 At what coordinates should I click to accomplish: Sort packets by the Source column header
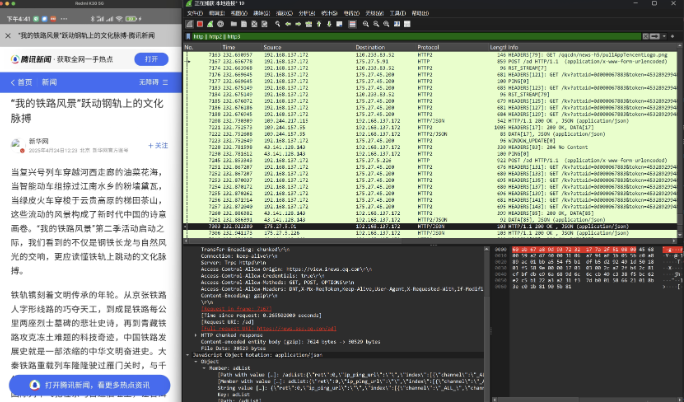[272, 47]
